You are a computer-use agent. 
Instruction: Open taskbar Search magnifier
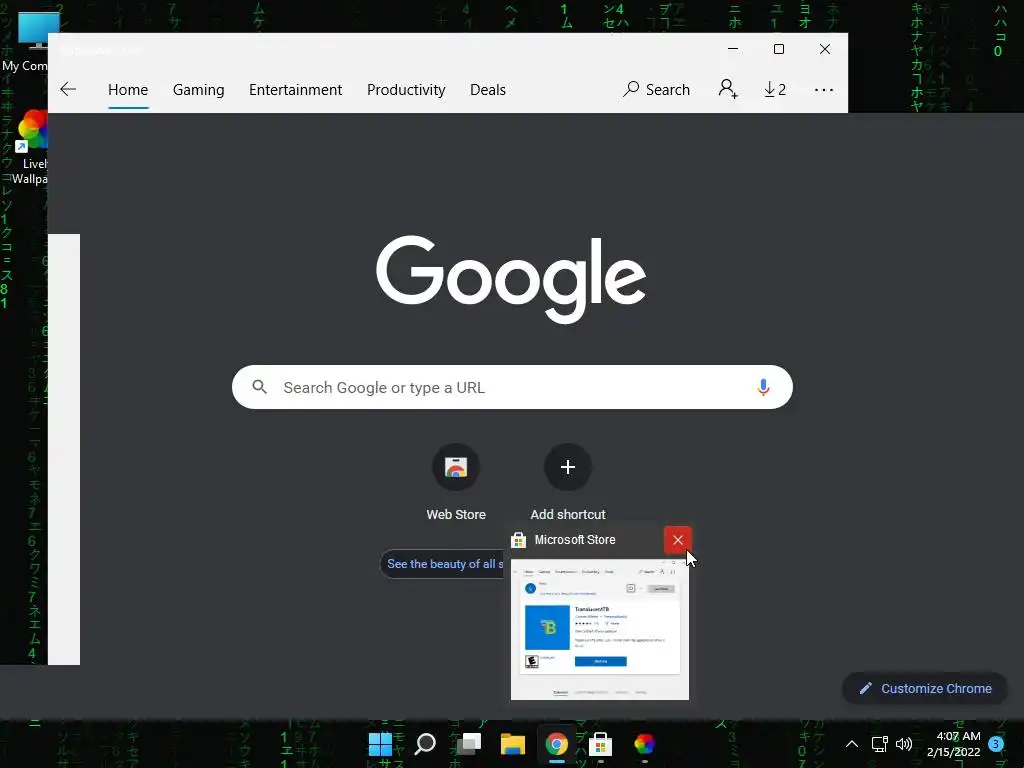pos(424,744)
